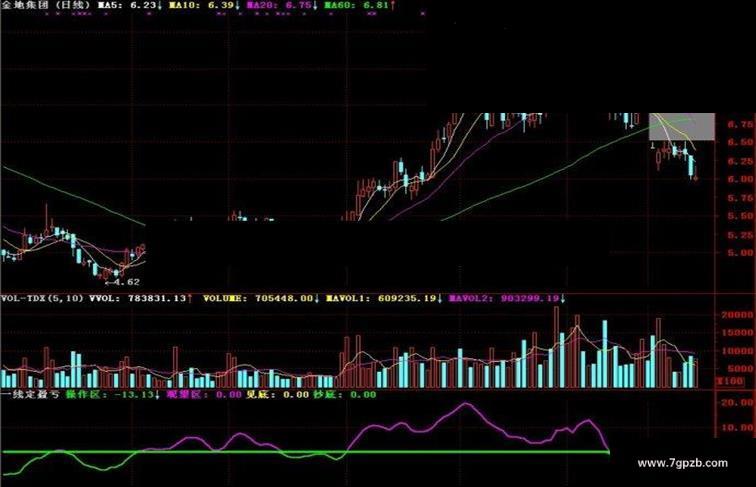Click the 金地集团 (日线) chart title

coord(45,5)
